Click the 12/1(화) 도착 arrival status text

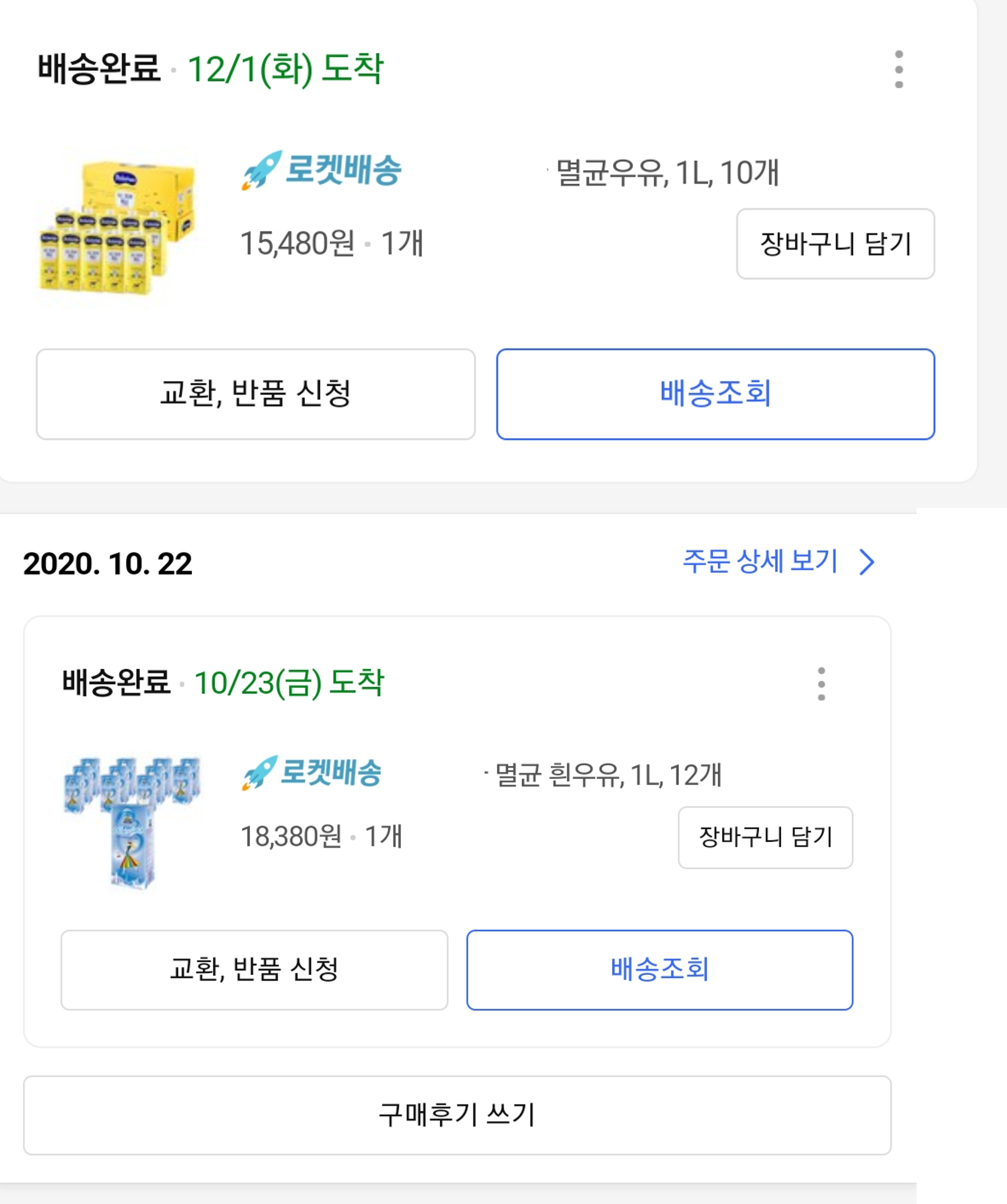[x=285, y=69]
